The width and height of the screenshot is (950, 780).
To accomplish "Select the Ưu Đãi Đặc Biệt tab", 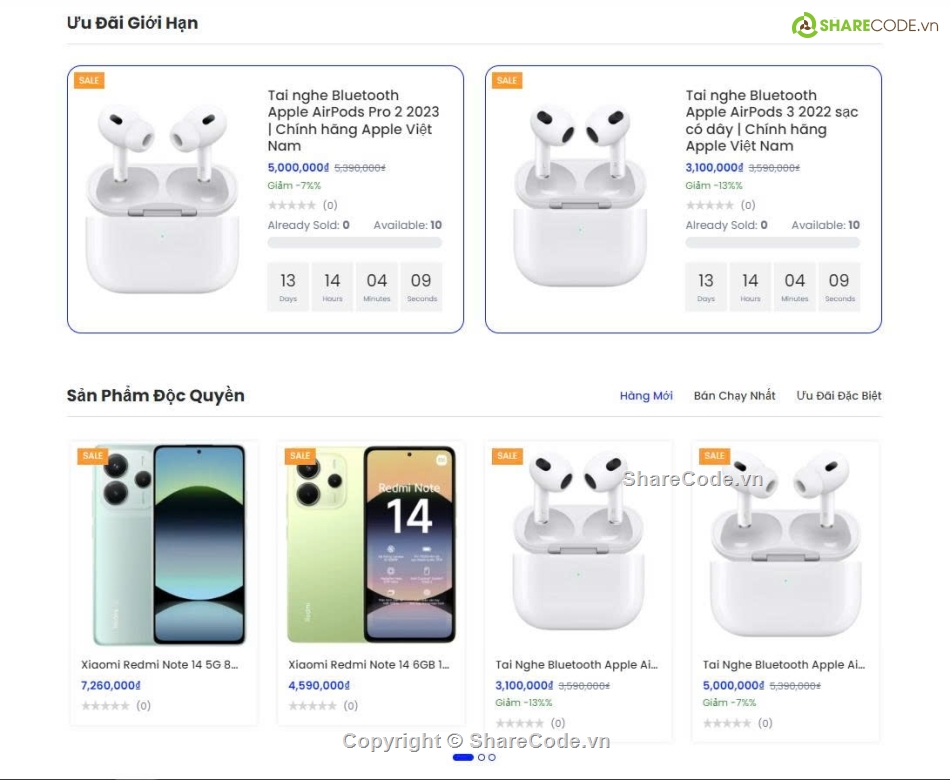I will [x=839, y=396].
